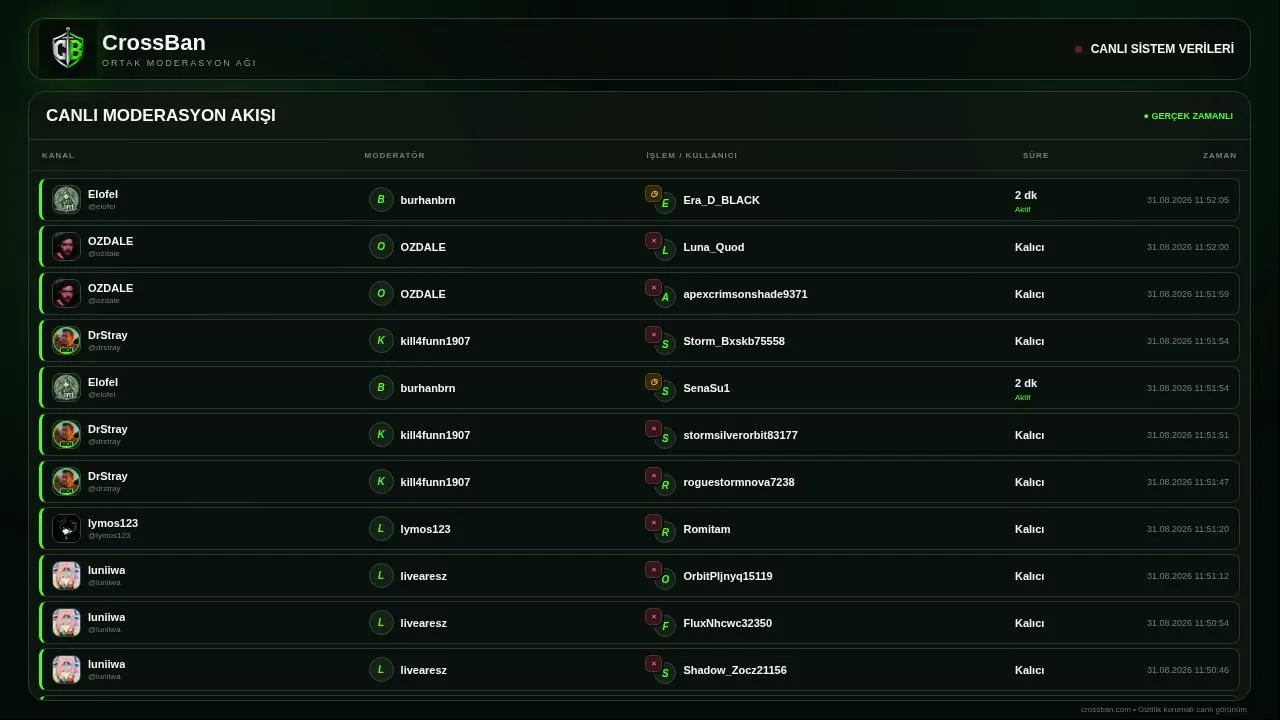Image resolution: width=1280 pixels, height=720 pixels.
Task: Select the ZAMAN column header
Action: coord(1219,155)
